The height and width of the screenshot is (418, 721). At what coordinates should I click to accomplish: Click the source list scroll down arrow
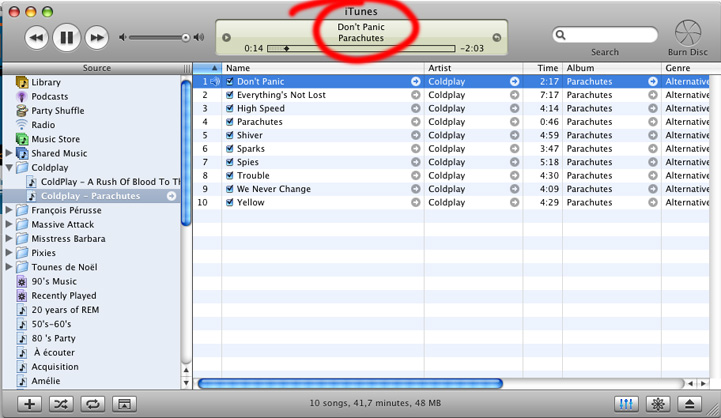186,382
